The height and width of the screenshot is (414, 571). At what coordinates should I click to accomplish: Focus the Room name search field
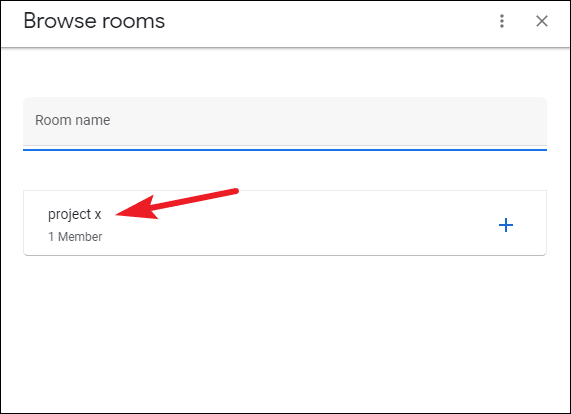coord(285,123)
